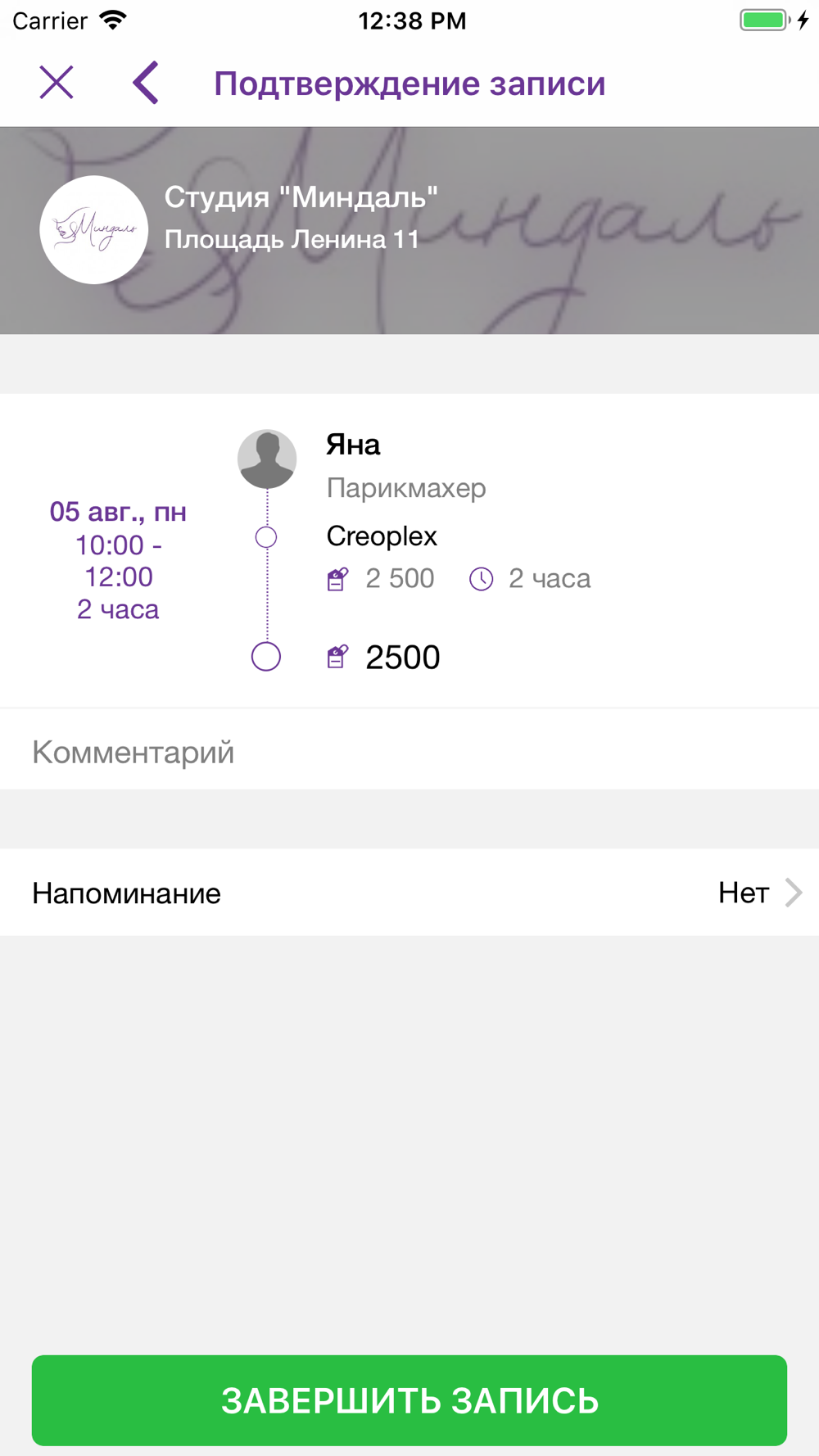Open the Напоминание reminder row
This screenshot has height=1456, width=819.
(328, 893)
